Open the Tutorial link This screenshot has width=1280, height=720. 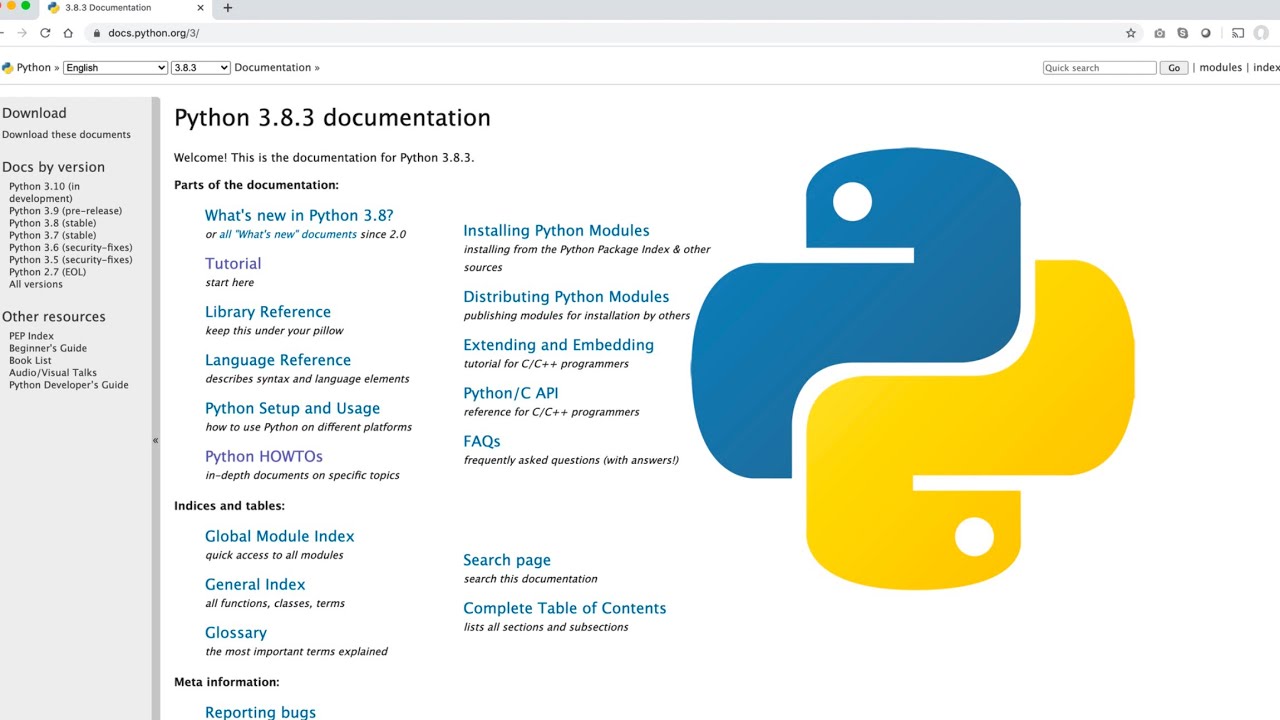click(x=233, y=264)
